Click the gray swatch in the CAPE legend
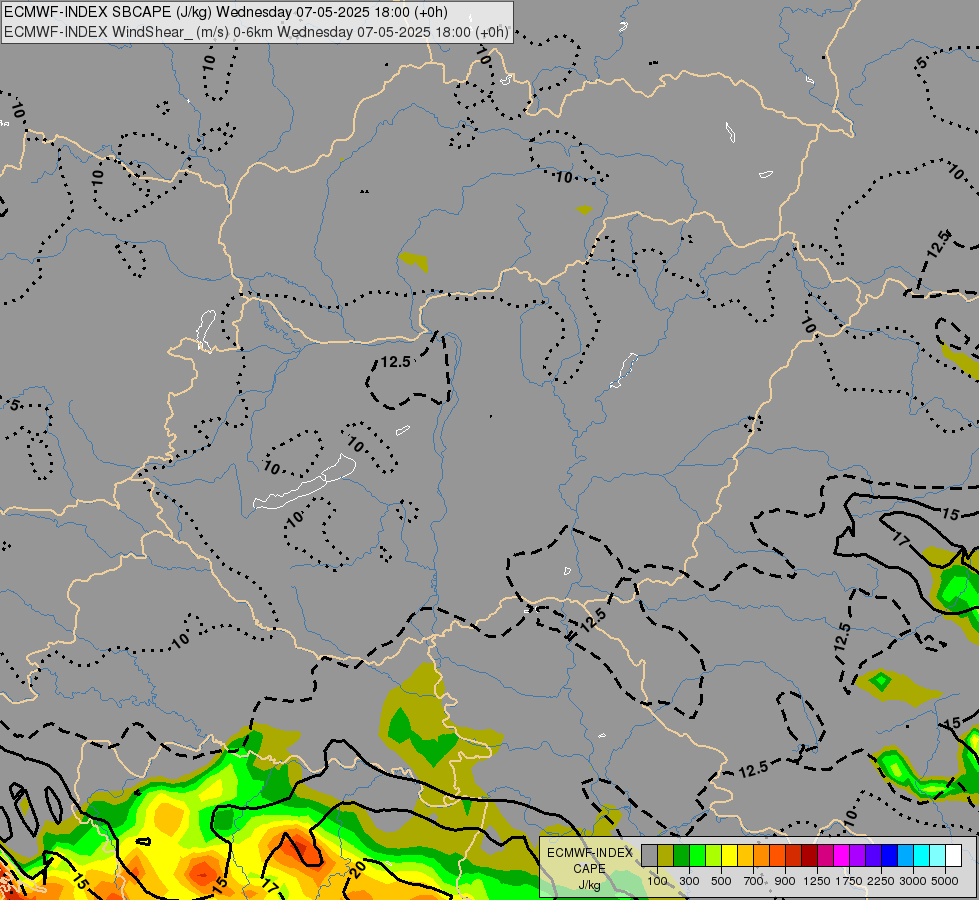The width and height of the screenshot is (979, 900). point(649,855)
